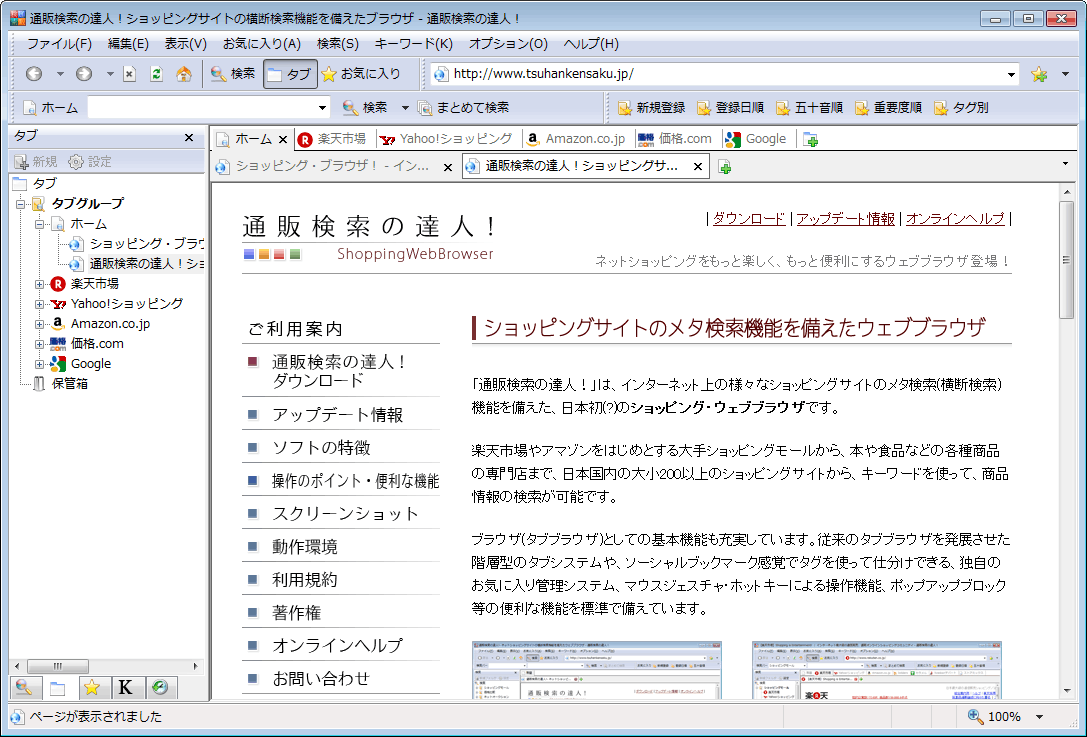
Task: Open お問い合わせ in the ご利用案内 menu
Action: click(321, 678)
